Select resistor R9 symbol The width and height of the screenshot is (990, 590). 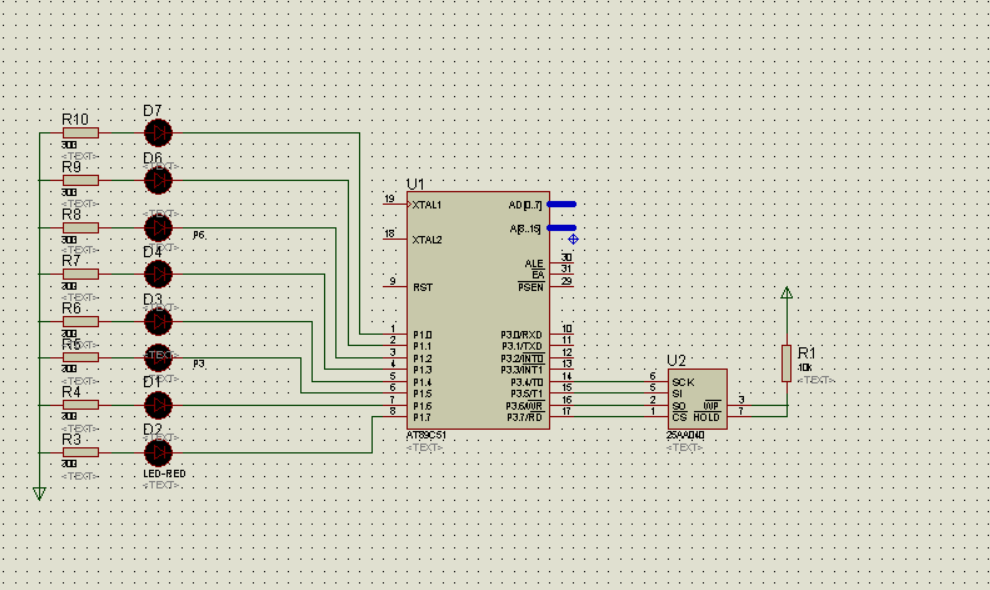[x=81, y=180]
